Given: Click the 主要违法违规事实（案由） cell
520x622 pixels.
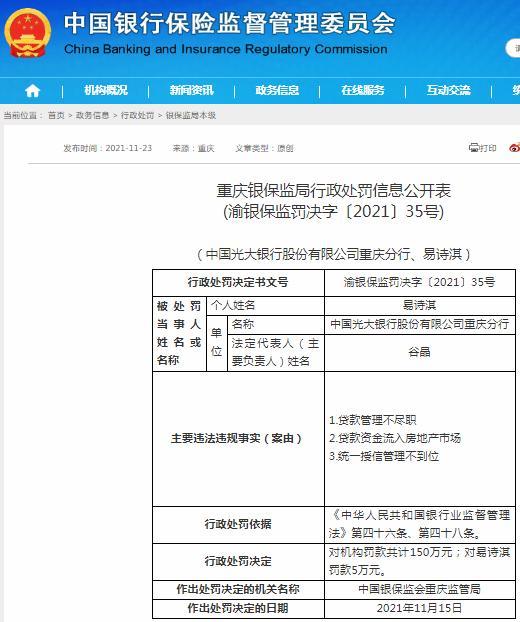Looking at the screenshot, I should tap(238, 439).
